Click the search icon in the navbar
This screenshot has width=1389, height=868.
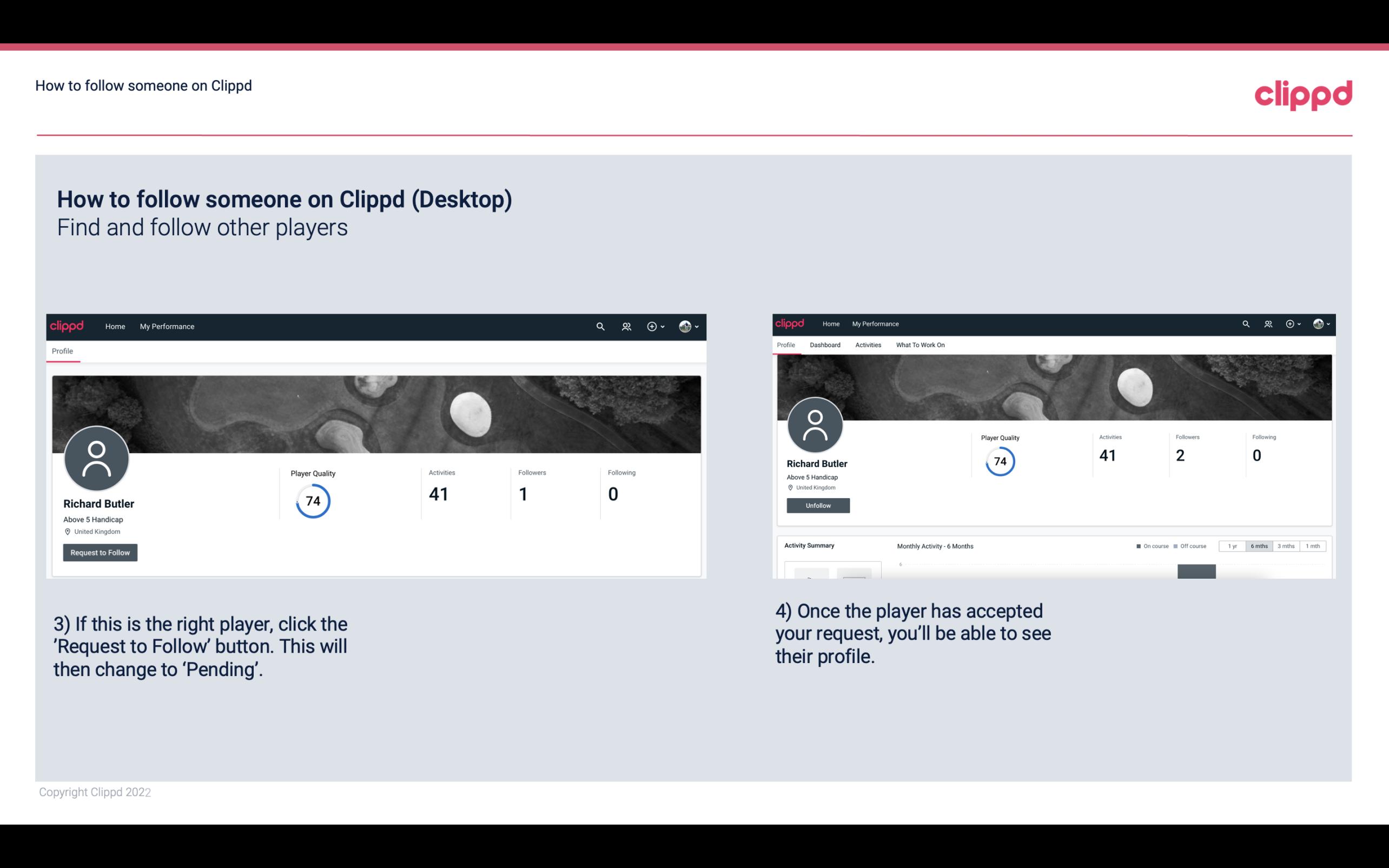[600, 326]
